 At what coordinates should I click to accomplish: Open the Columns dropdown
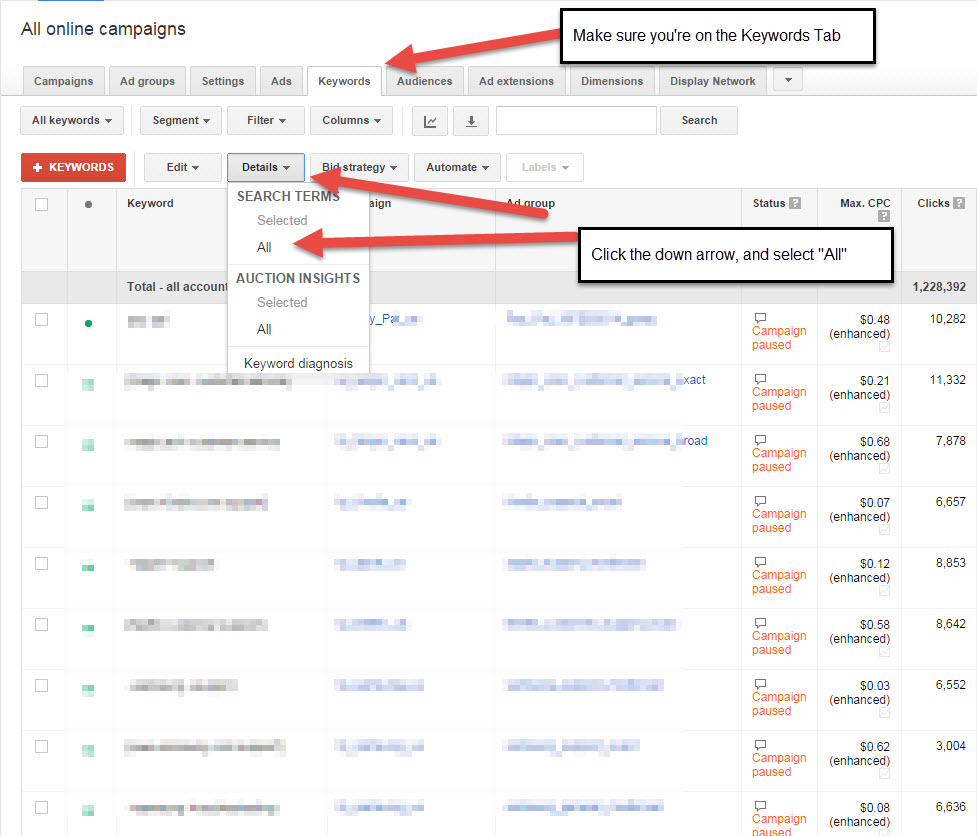351,120
